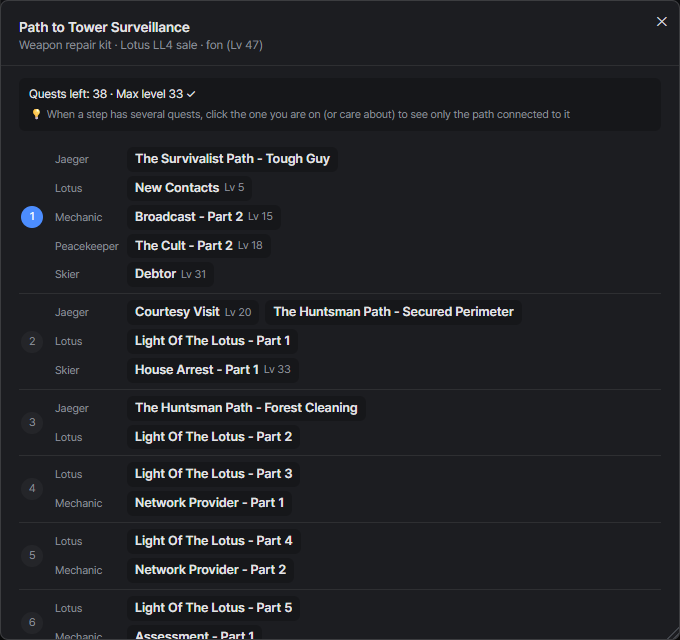Click the step 4 number badge
This screenshot has height=640, width=680.
coord(32,489)
